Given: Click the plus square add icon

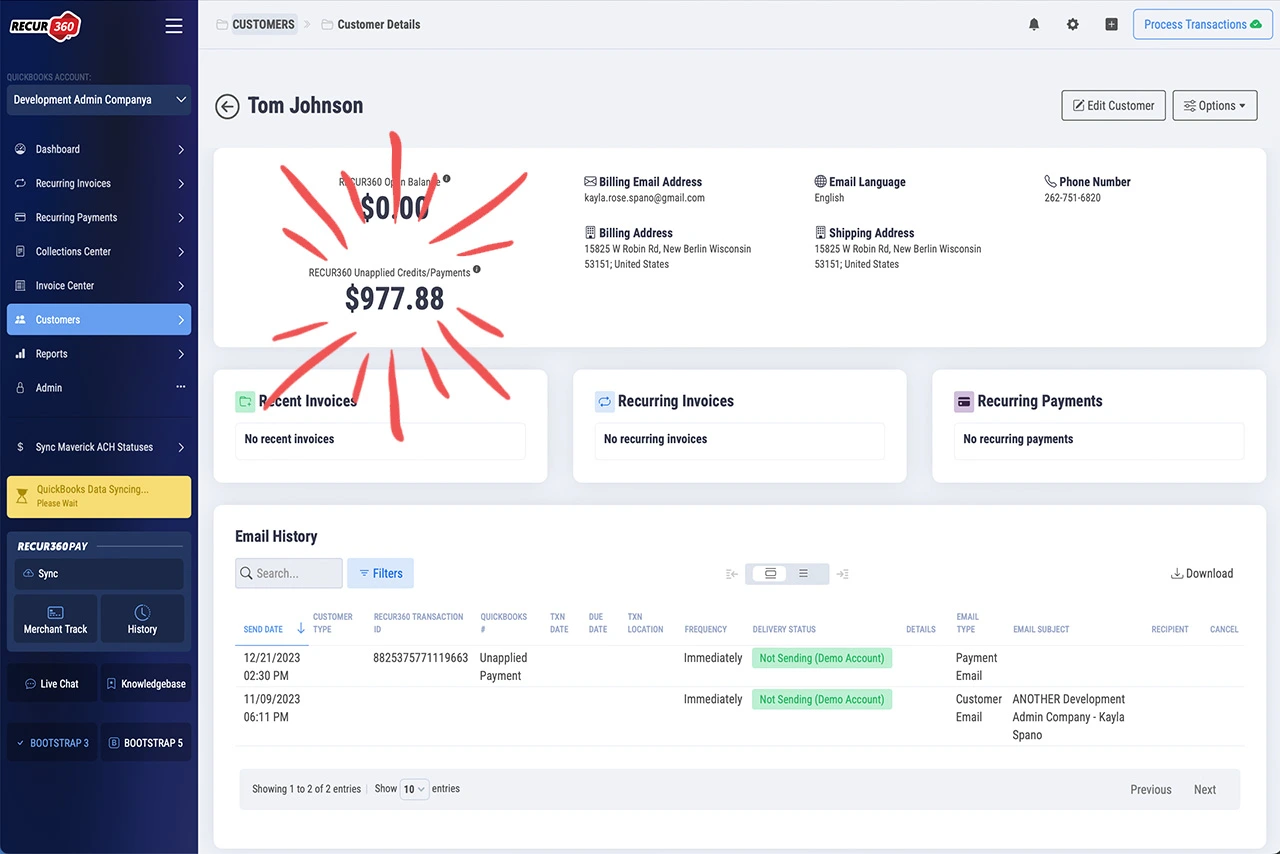Looking at the screenshot, I should (1111, 24).
